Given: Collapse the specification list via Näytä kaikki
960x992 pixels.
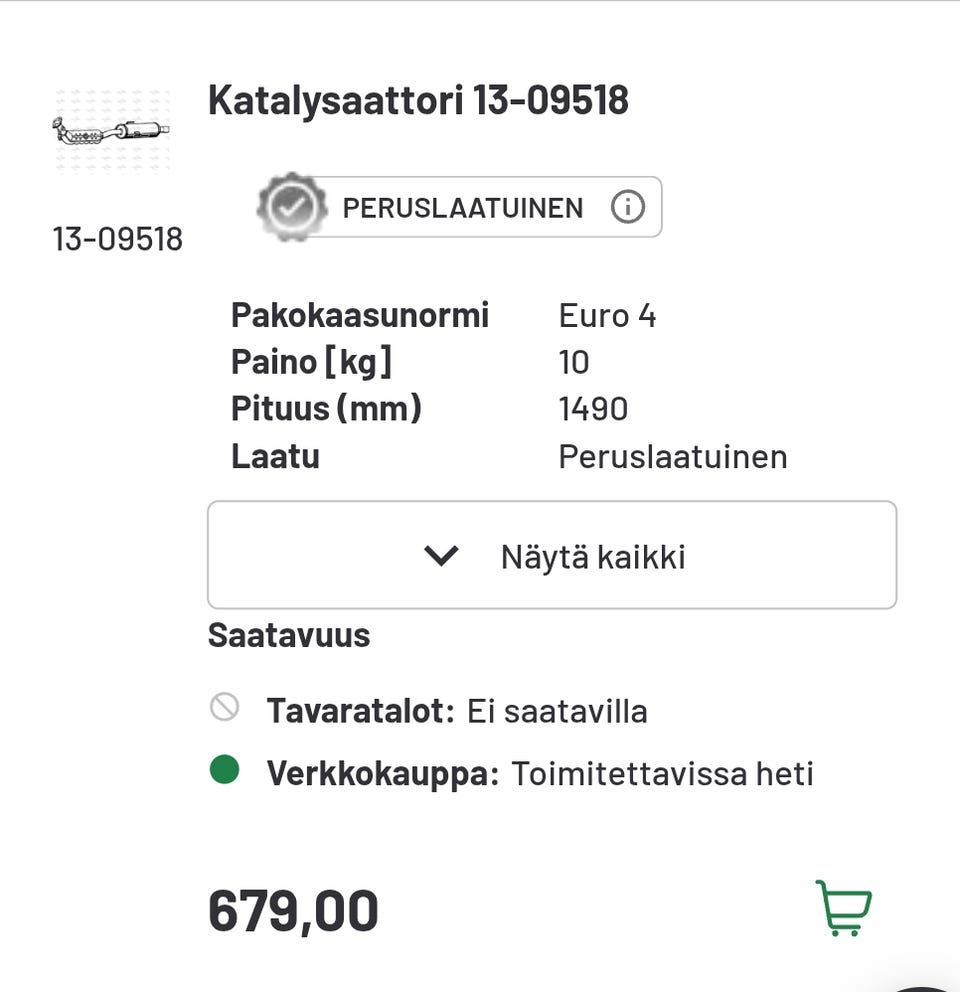Looking at the screenshot, I should pyautogui.click(x=551, y=555).
